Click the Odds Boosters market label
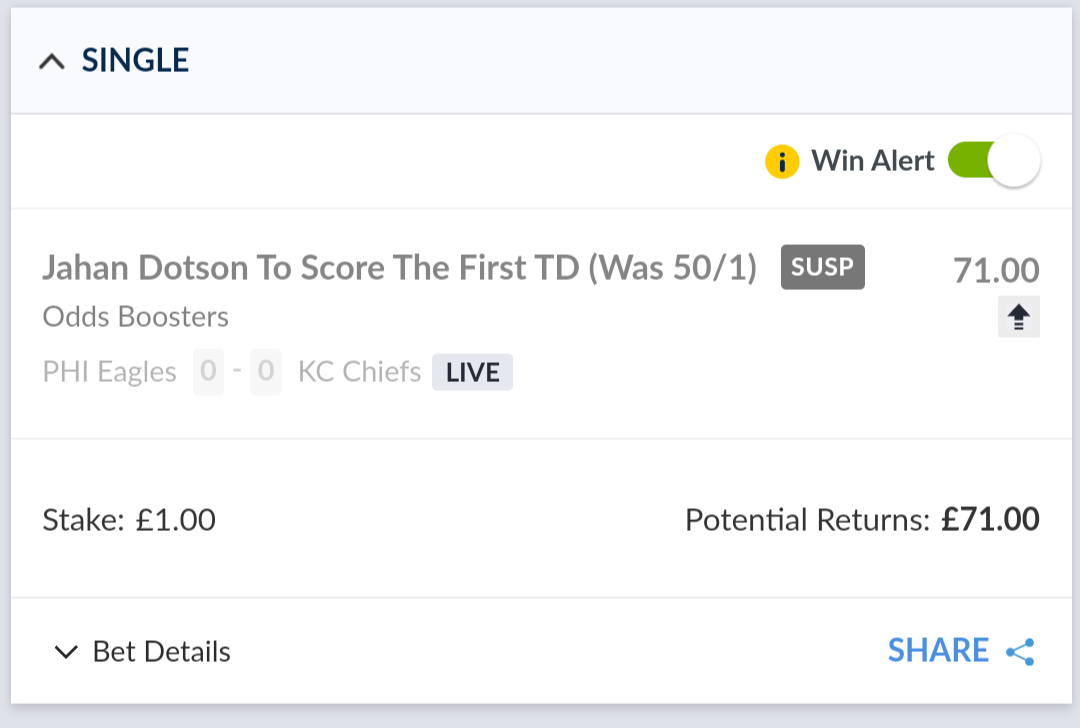The image size is (1080, 728). [x=136, y=317]
